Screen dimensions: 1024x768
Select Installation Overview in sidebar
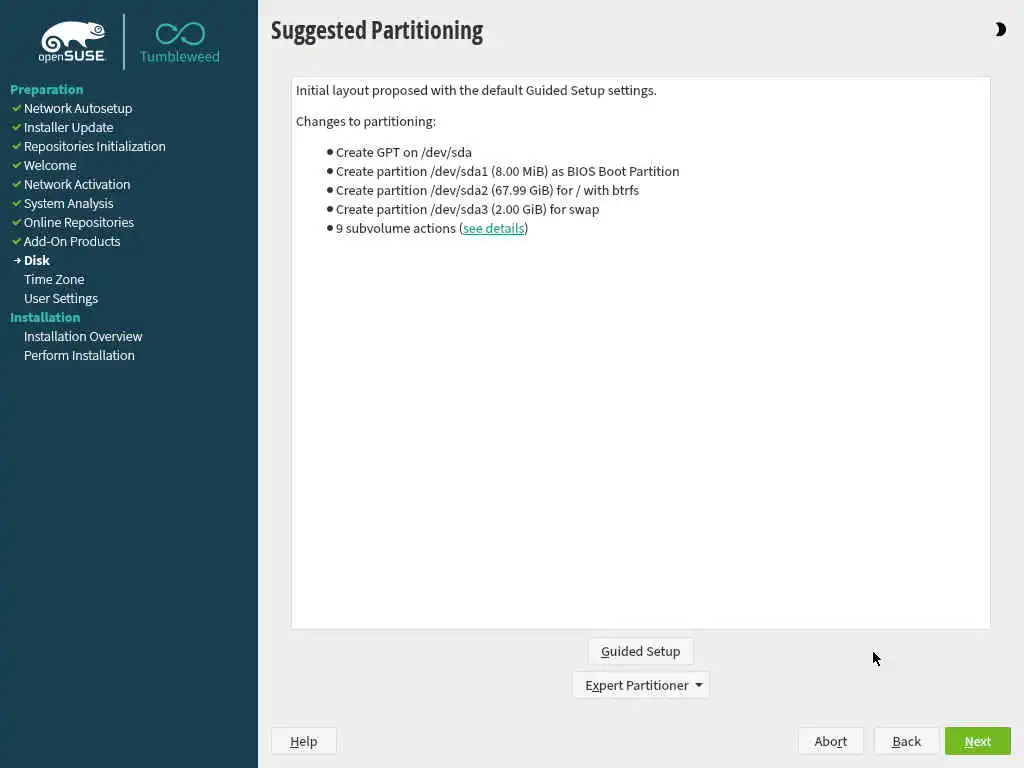click(x=83, y=336)
